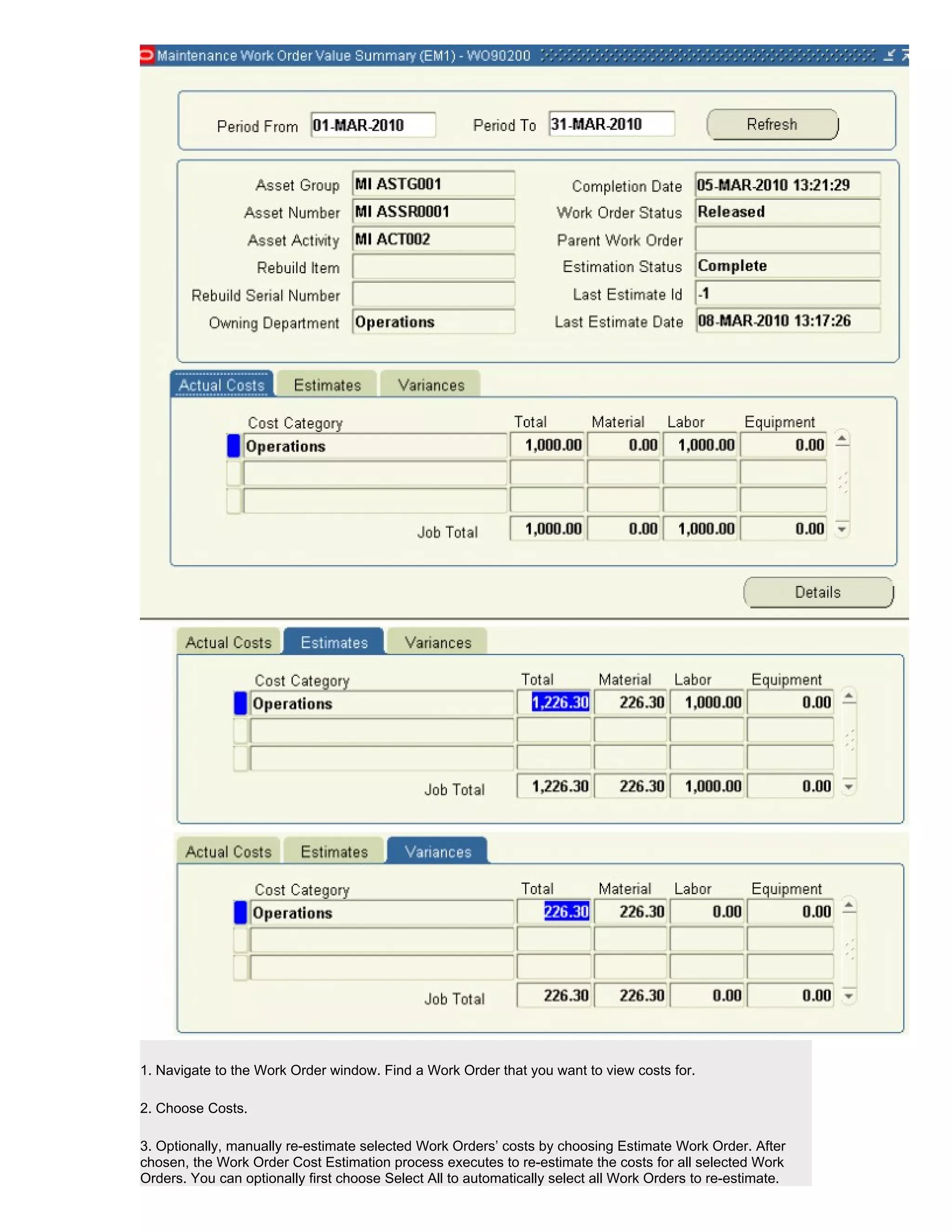This screenshot has height=1232, width=952.
Task: Click Actual Costs Operations Labor 1,000.00 cell
Action: click(700, 445)
